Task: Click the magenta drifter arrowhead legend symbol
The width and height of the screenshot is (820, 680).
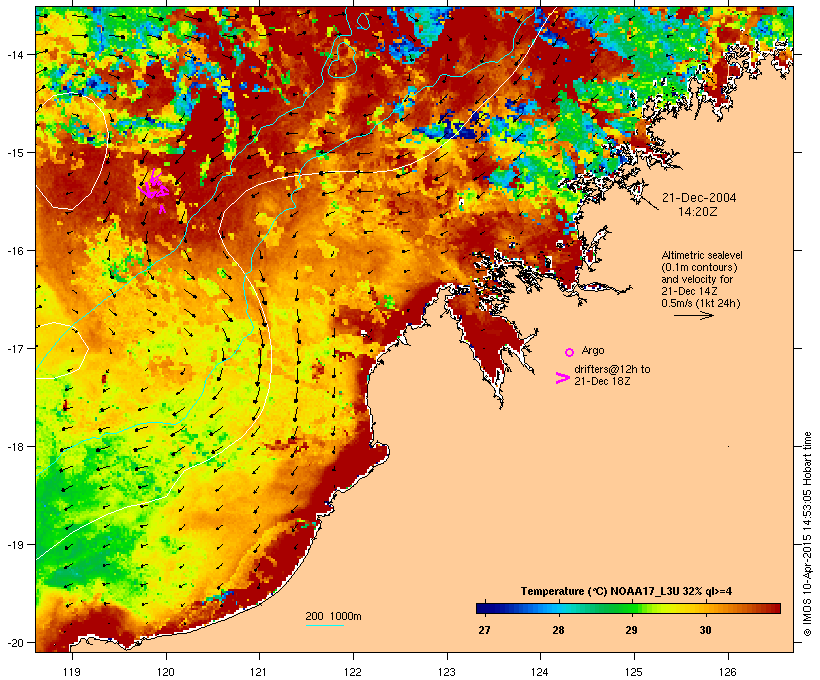Action: pos(562,378)
